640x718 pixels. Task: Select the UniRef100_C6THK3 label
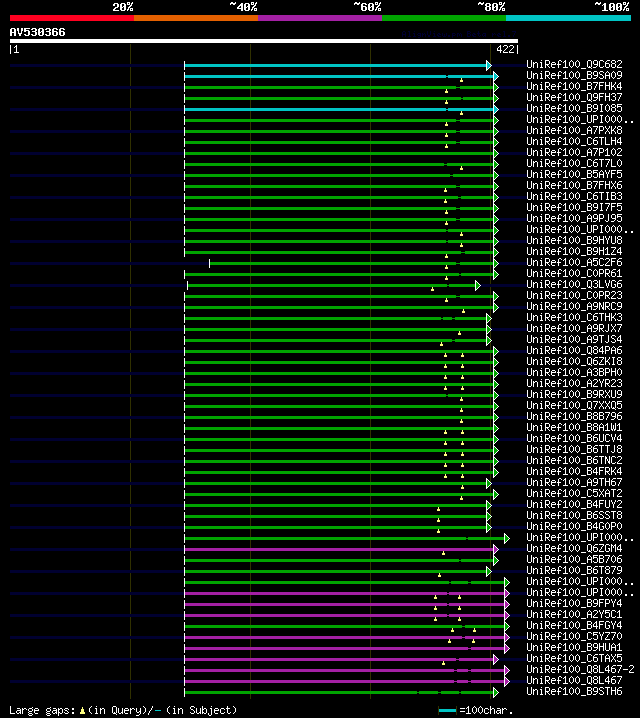pyautogui.click(x=574, y=317)
